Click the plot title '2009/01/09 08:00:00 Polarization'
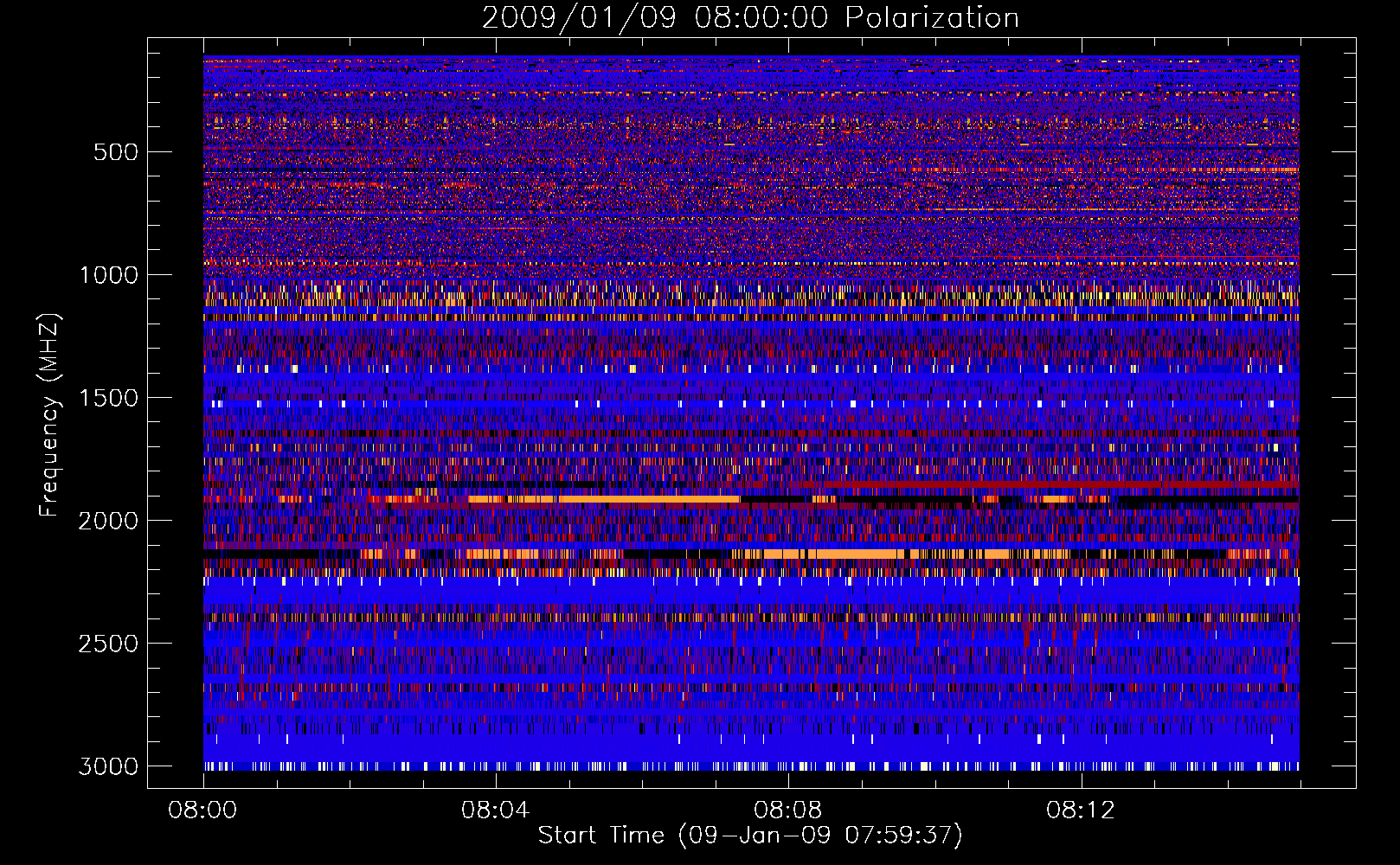Screen dimensions: 1400x865 tap(750, 18)
